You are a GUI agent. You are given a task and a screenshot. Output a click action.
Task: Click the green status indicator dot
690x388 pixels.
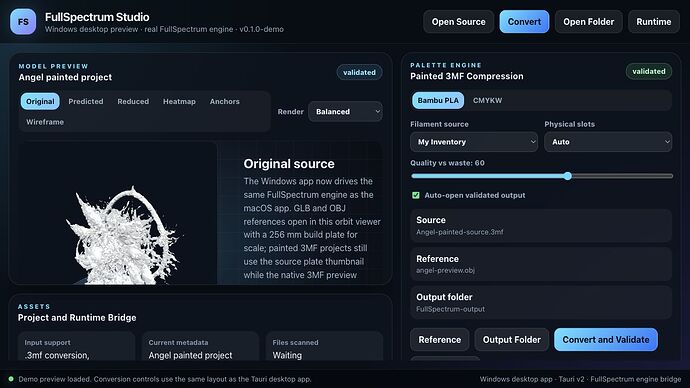(x=11, y=379)
